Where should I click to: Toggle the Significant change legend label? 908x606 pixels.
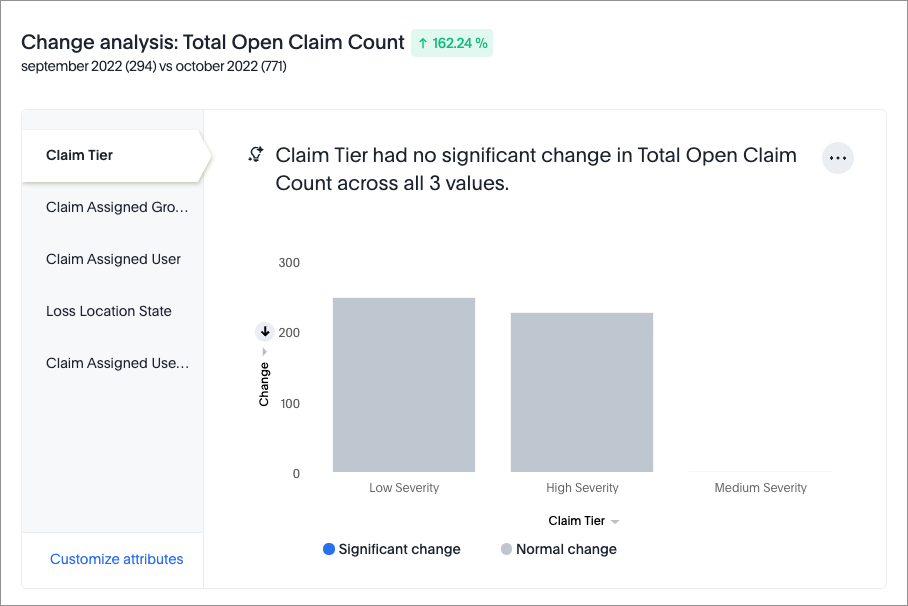point(399,549)
